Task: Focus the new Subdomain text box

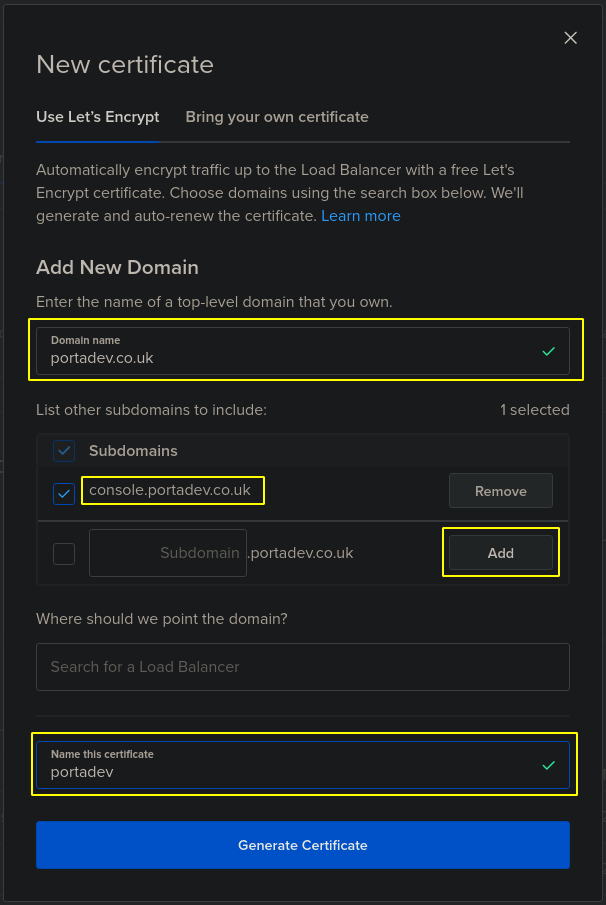Action: click(168, 553)
